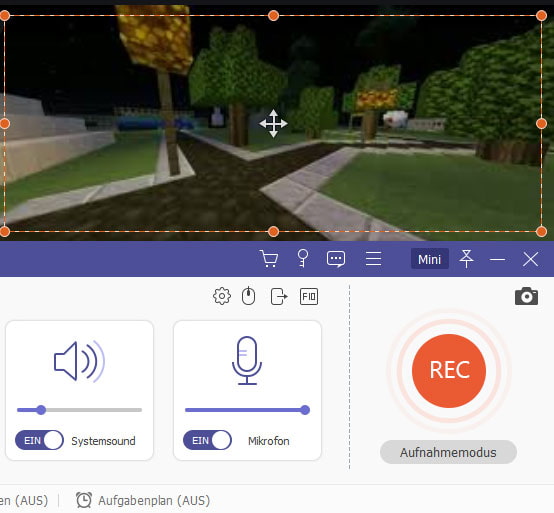Image resolution: width=554 pixels, height=513 pixels.
Task: Open Aufgabenplan (AUS) scheduler
Action: tap(143, 500)
